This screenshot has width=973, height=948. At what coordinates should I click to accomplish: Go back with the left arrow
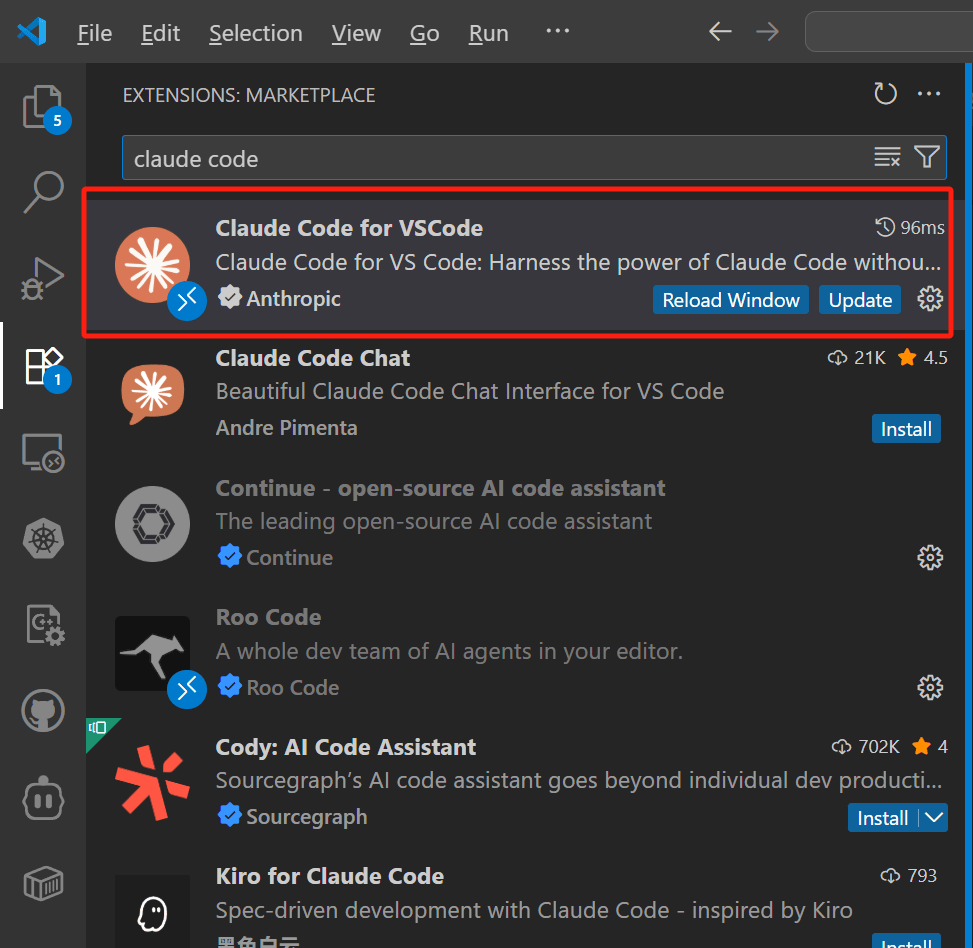720,32
